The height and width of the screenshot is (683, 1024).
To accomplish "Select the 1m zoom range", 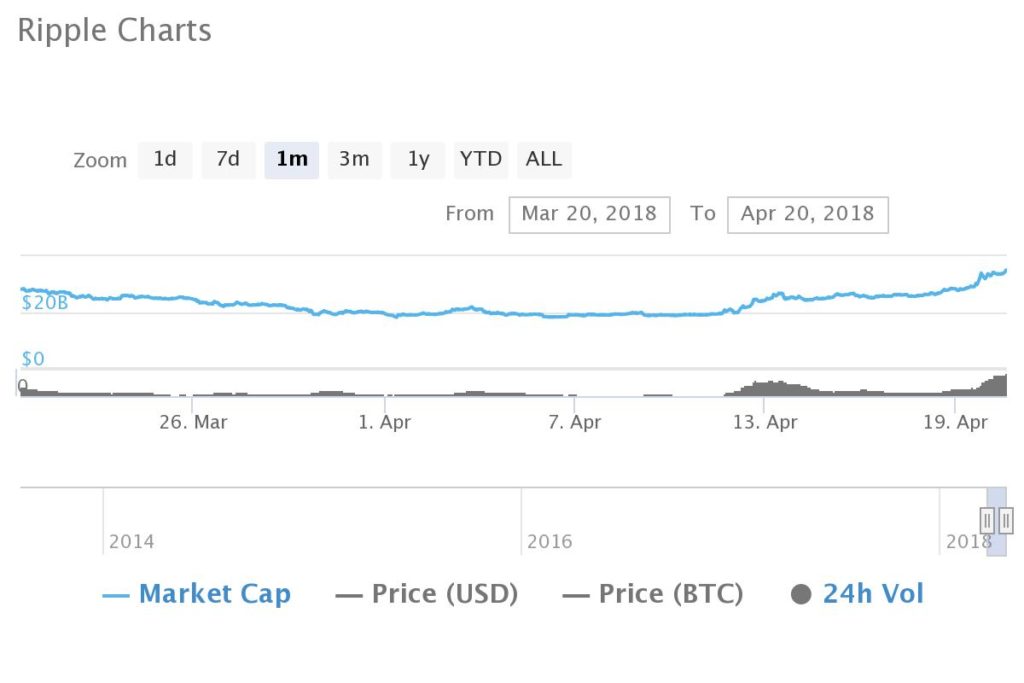I will point(291,159).
